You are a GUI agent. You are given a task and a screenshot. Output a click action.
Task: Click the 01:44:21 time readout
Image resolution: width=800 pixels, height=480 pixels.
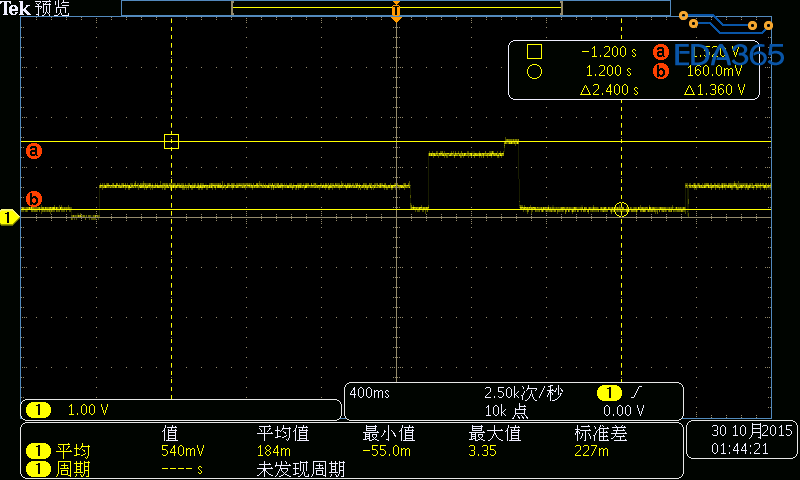pyautogui.click(x=739, y=449)
